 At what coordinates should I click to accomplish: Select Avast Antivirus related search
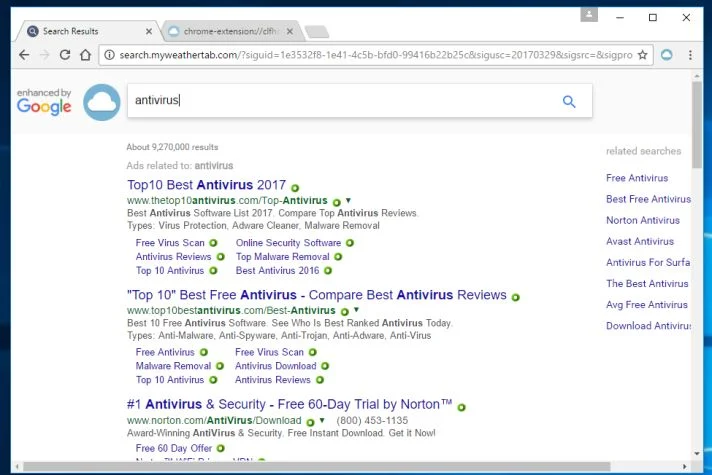(x=640, y=241)
